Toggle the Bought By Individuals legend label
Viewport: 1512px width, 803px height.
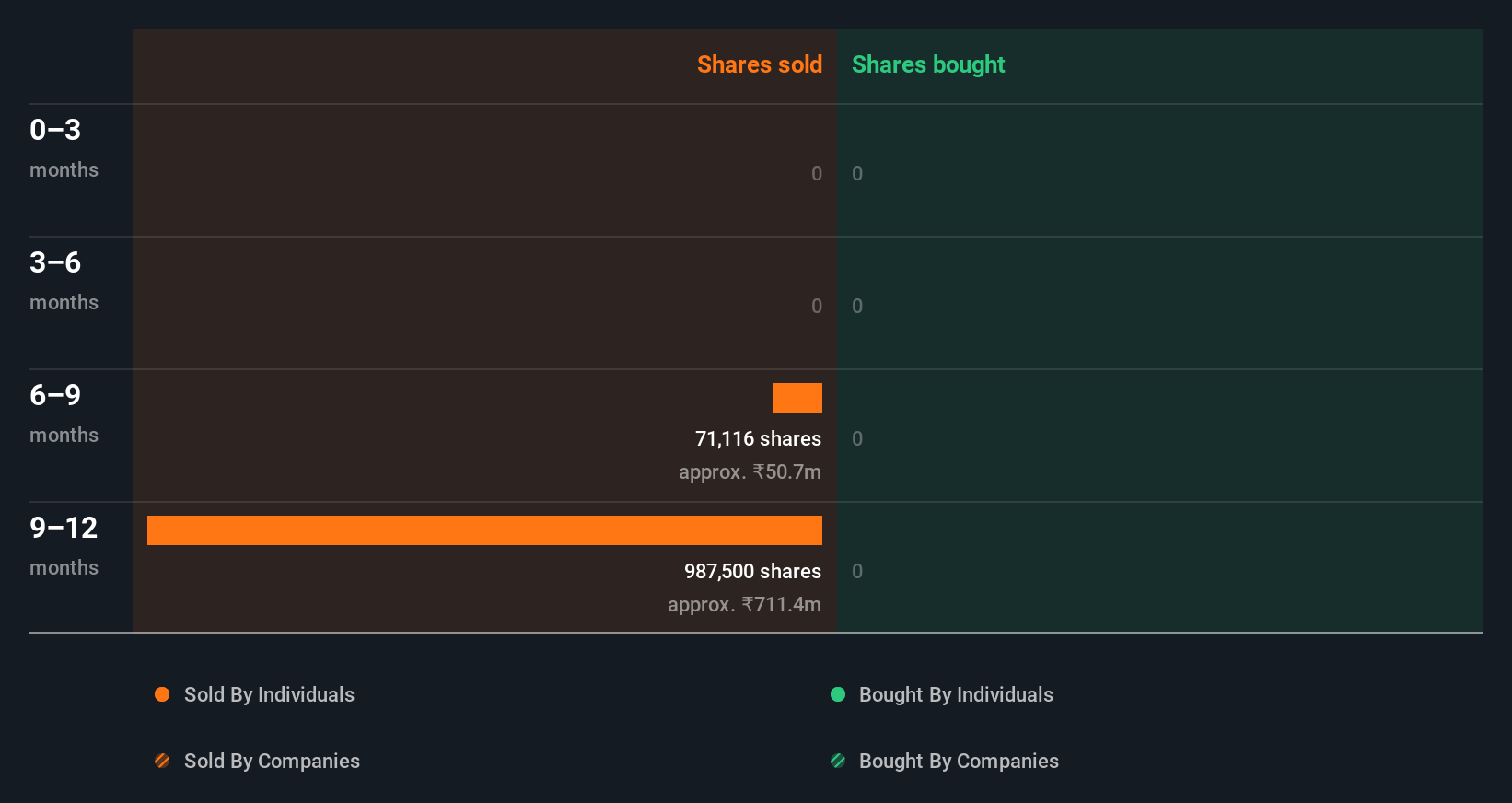point(956,694)
